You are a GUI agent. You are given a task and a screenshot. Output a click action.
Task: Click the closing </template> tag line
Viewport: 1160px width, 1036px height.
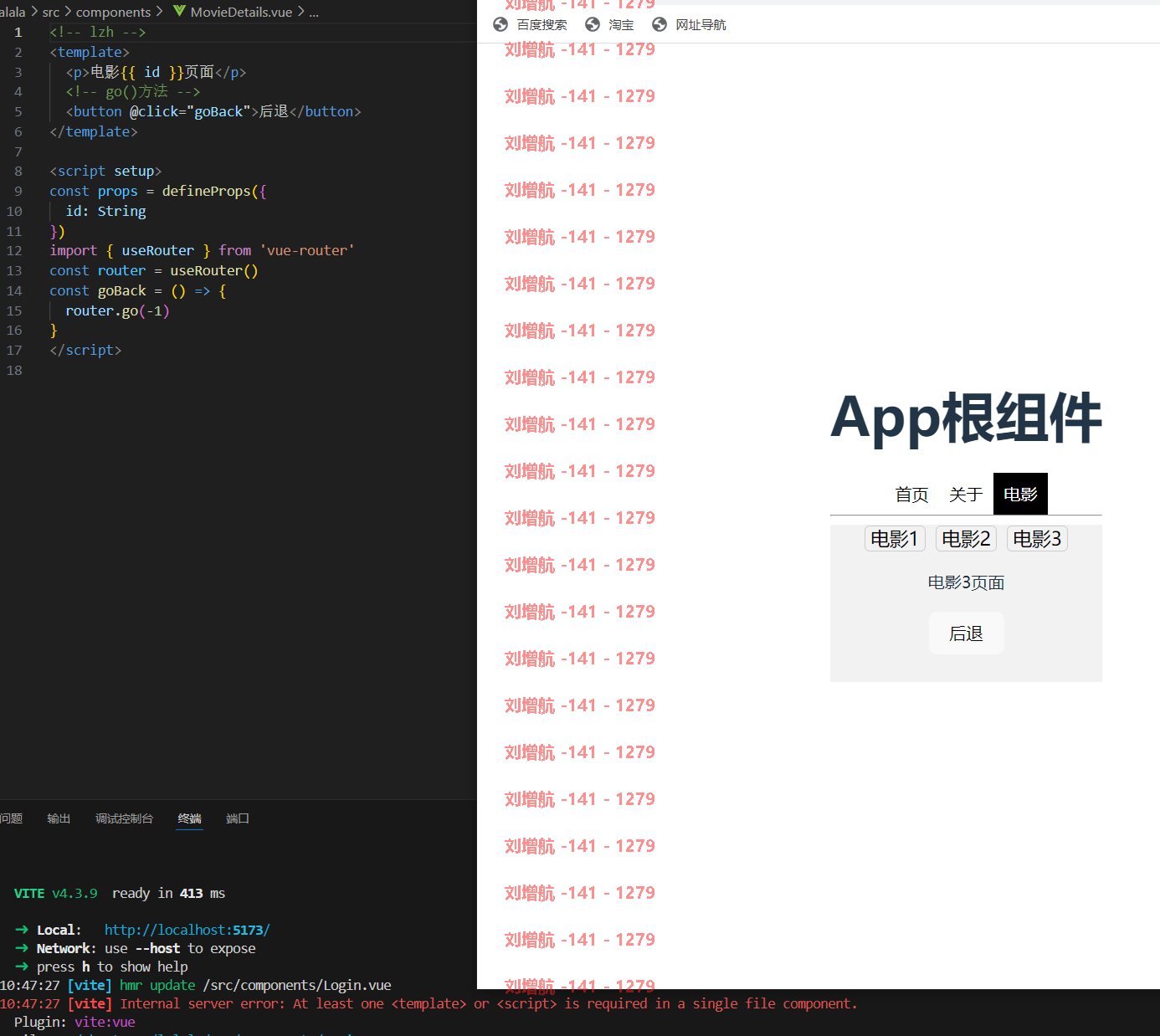click(94, 131)
